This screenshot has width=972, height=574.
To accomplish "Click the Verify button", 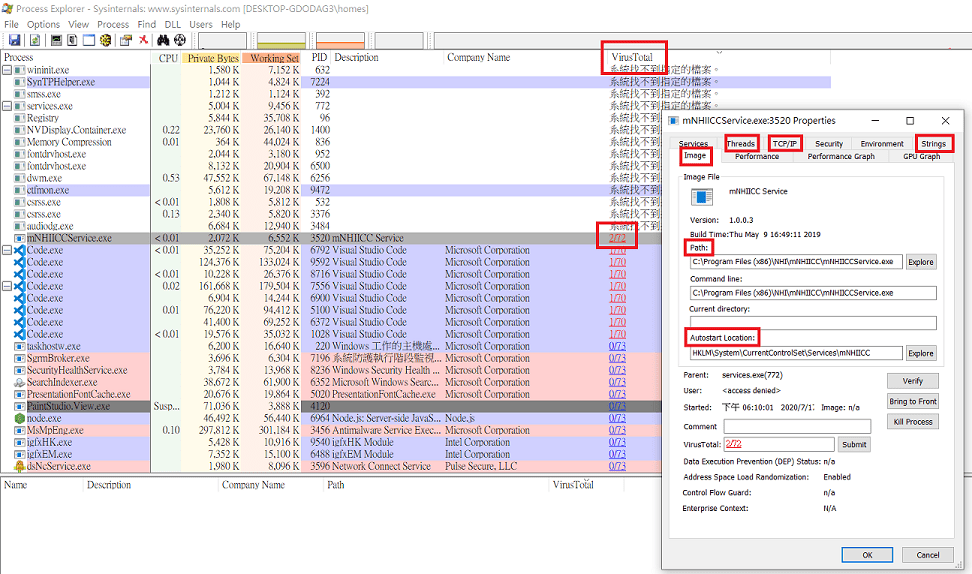I will click(912, 381).
